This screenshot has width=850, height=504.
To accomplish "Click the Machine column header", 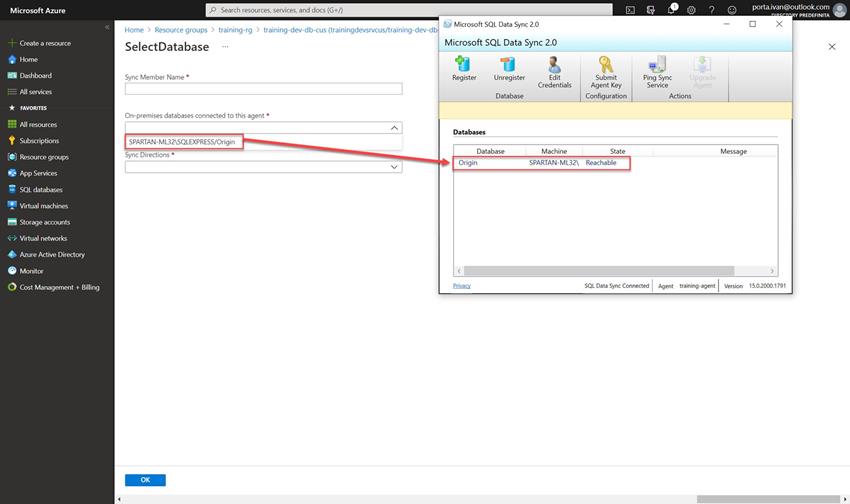I will [554, 151].
